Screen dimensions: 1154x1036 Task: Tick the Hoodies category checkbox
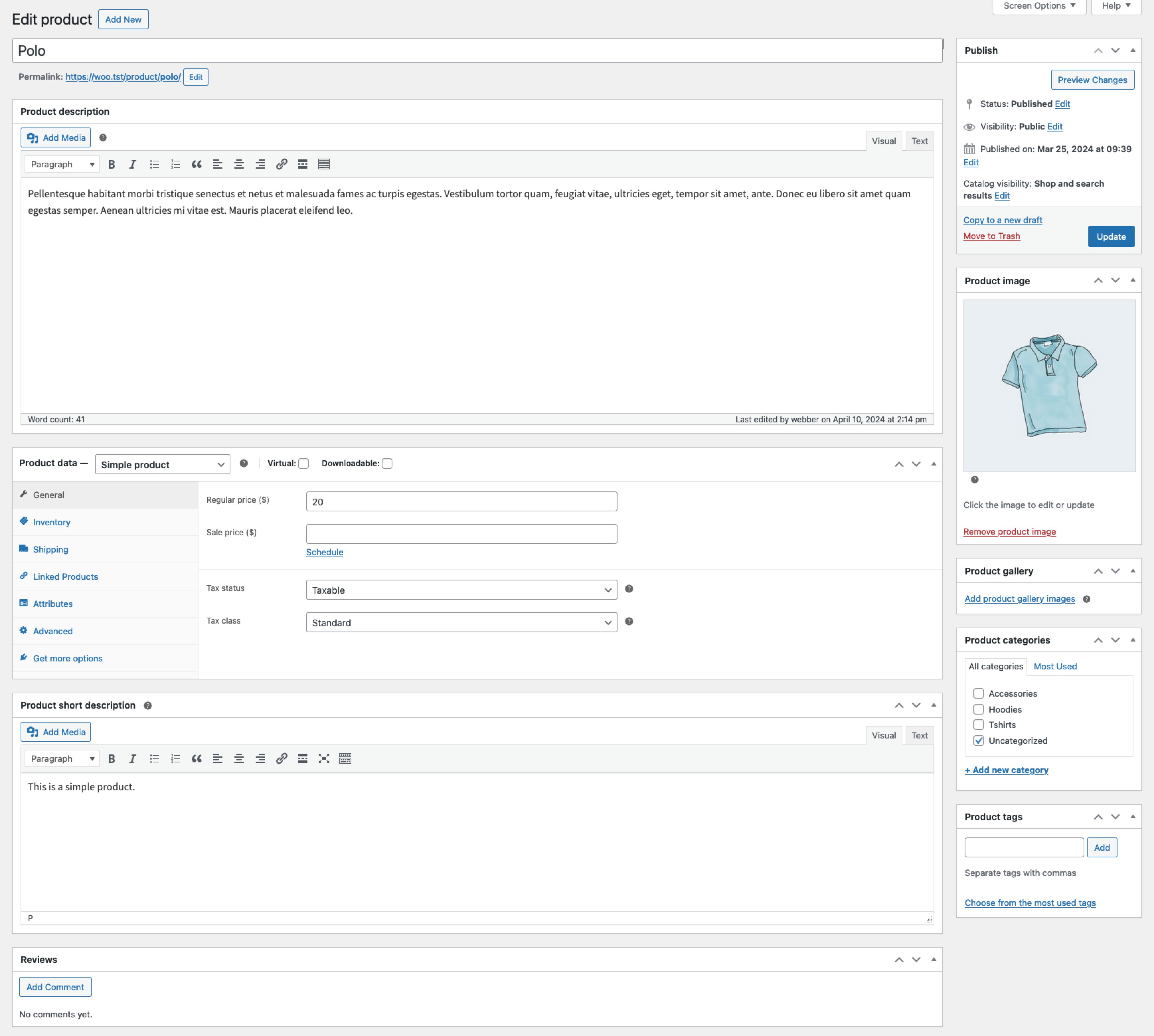click(979, 709)
